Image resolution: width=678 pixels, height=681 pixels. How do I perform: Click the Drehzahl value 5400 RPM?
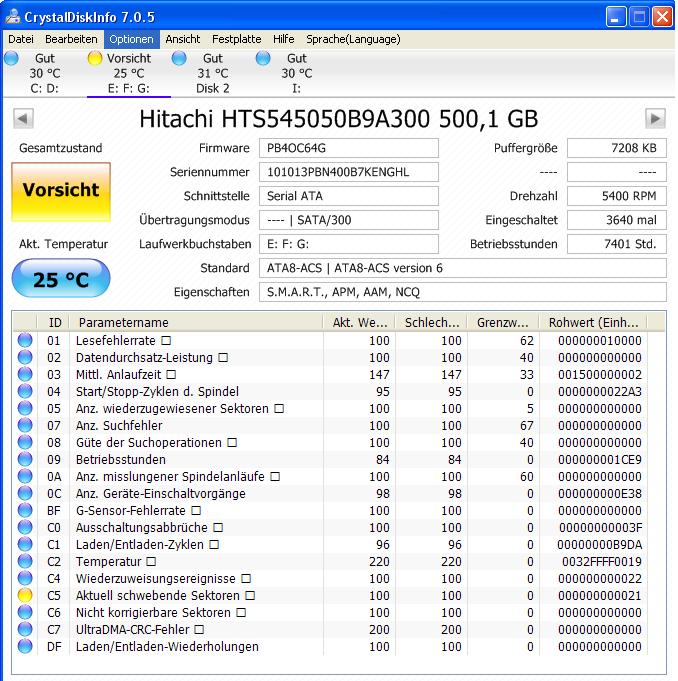point(617,196)
